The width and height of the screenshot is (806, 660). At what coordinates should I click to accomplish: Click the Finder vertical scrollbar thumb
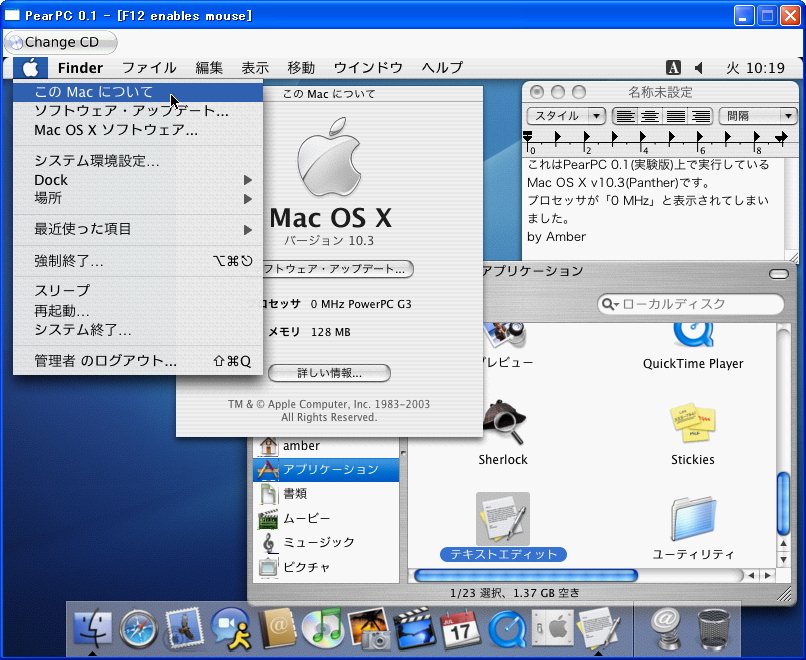click(x=783, y=504)
